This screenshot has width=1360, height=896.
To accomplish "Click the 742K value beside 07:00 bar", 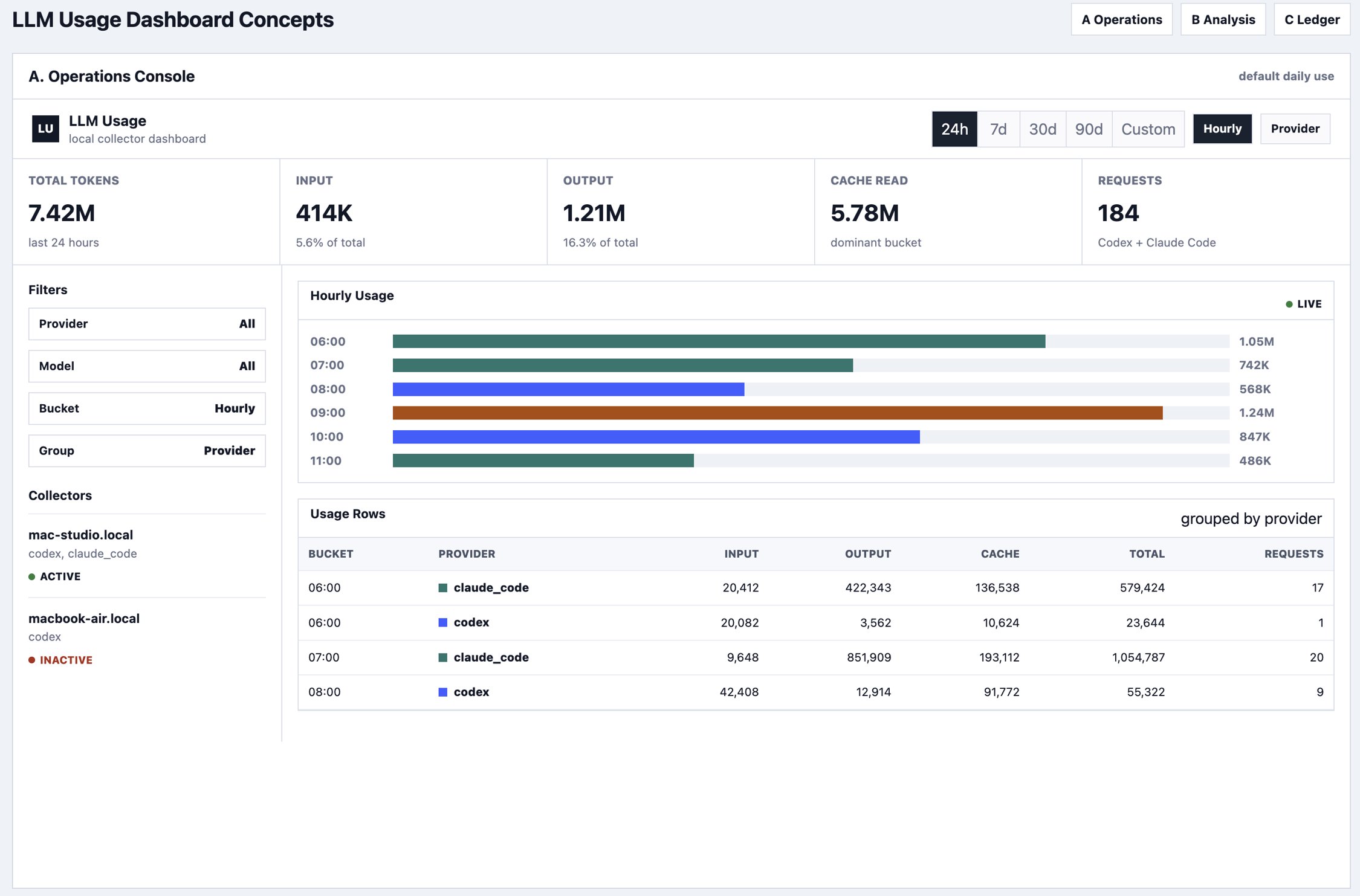I will tap(1254, 365).
